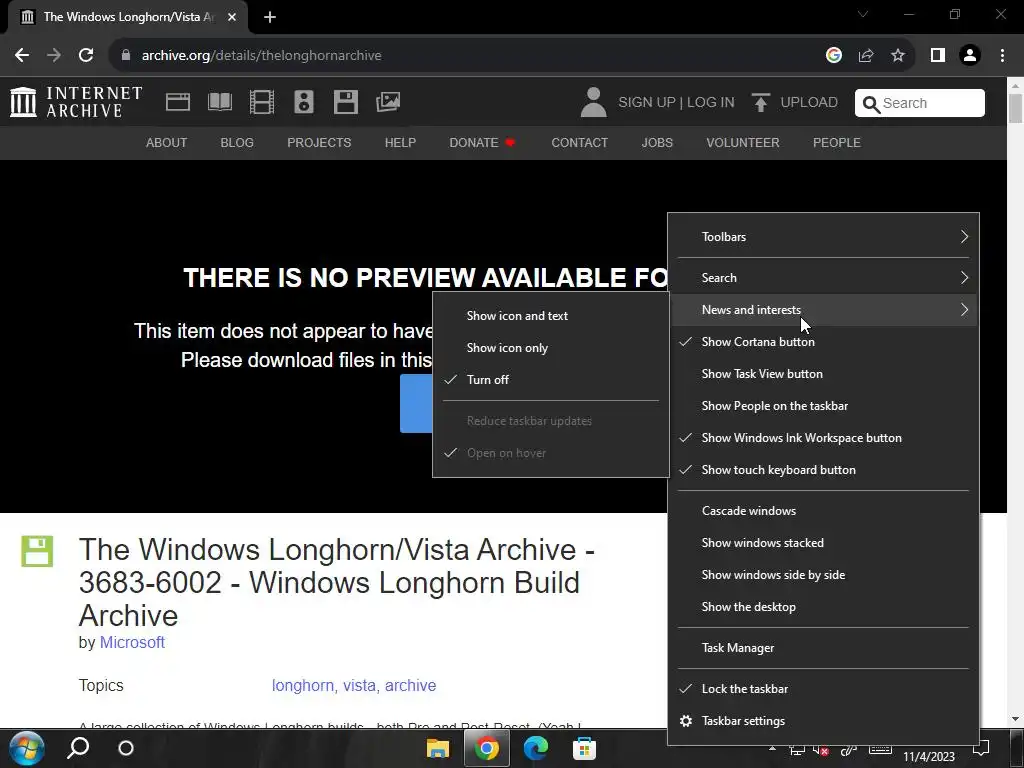Open File Explorer from the taskbar
Viewport: 1024px width, 768px height.
[x=438, y=748]
